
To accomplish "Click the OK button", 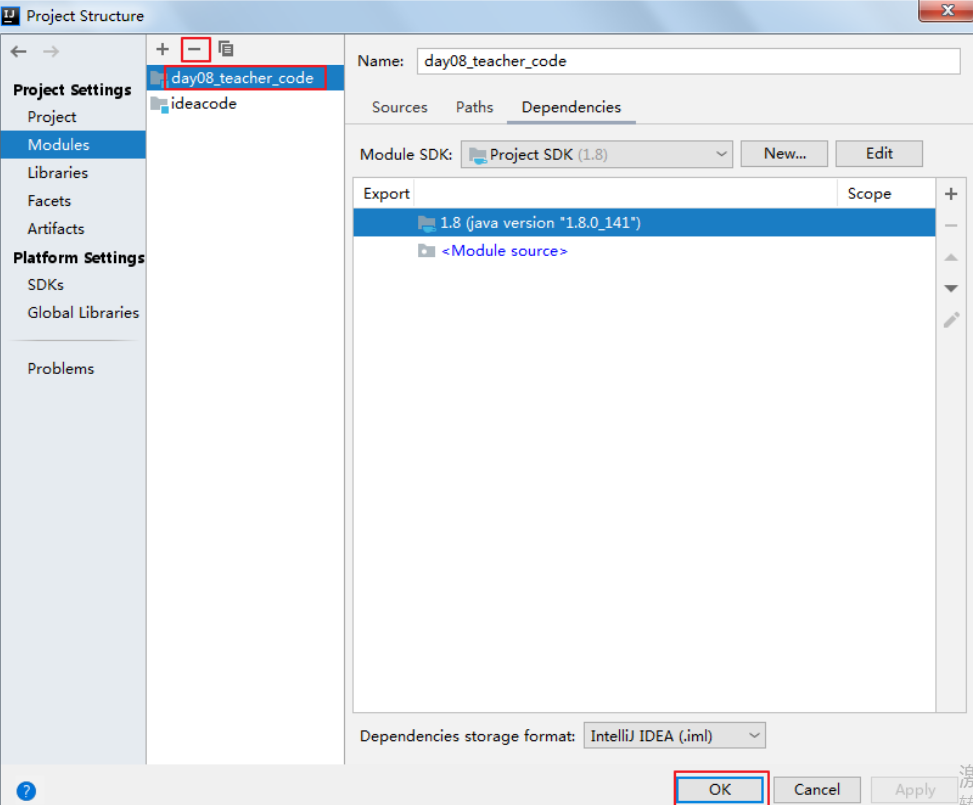I will 720,789.
